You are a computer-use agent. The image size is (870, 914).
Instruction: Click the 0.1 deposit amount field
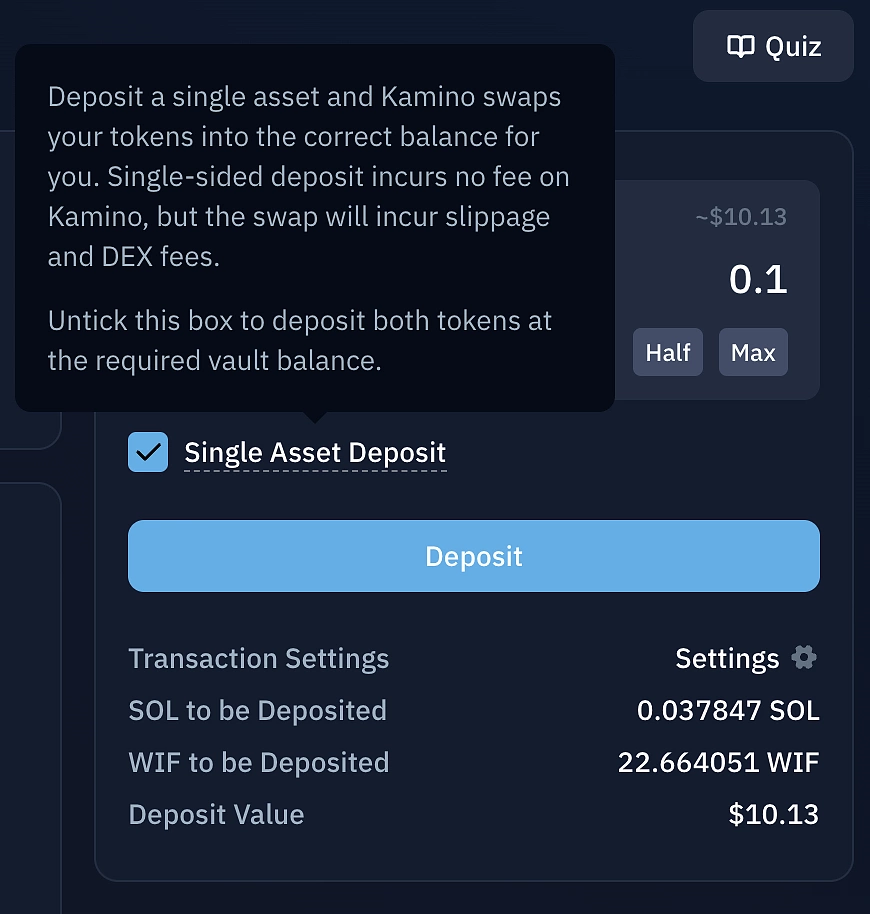click(757, 280)
